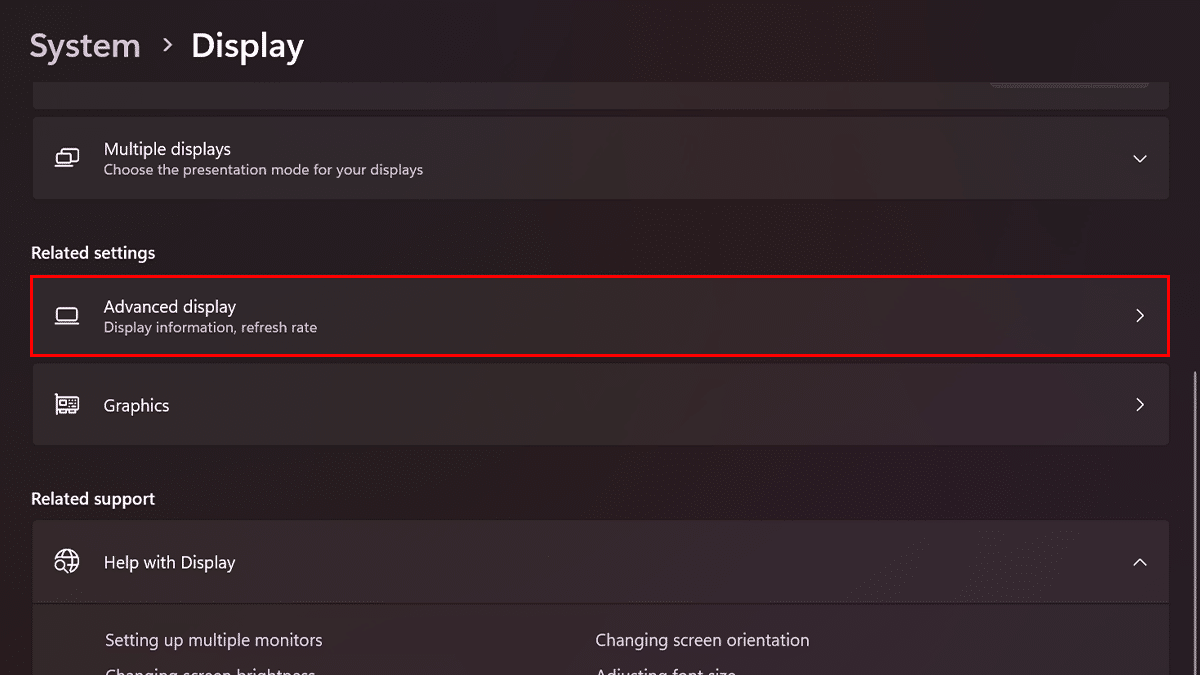The image size is (1200, 675).
Task: Click the Multiple displays label text
Action: (167, 149)
